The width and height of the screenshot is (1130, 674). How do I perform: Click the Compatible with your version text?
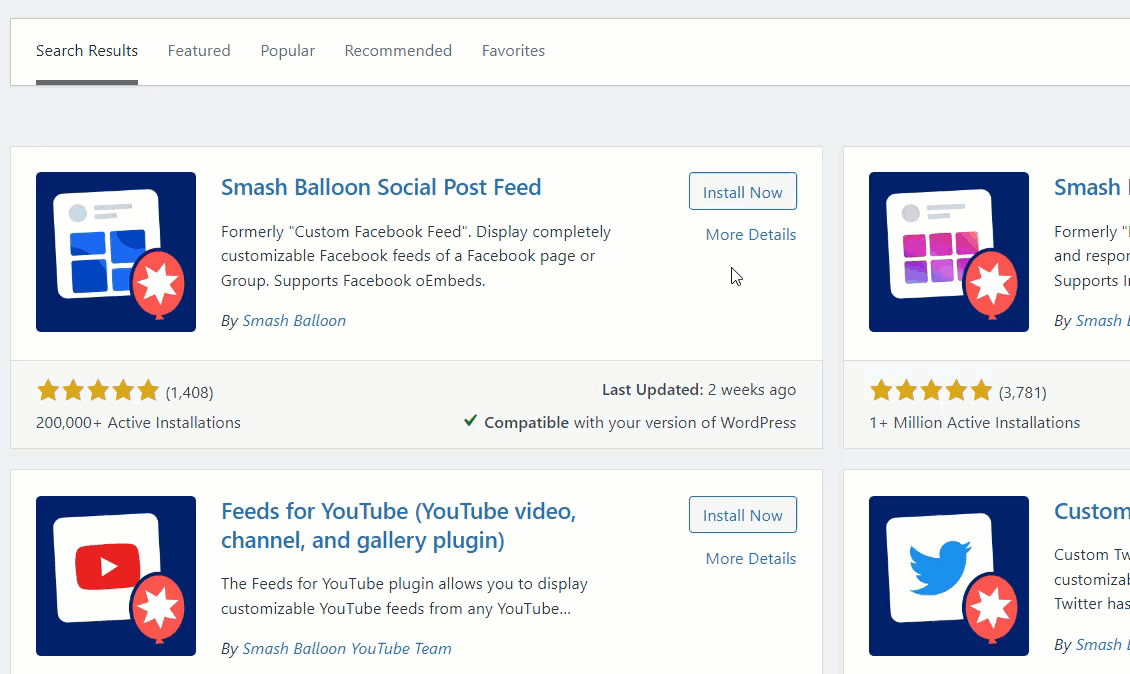[x=640, y=422]
